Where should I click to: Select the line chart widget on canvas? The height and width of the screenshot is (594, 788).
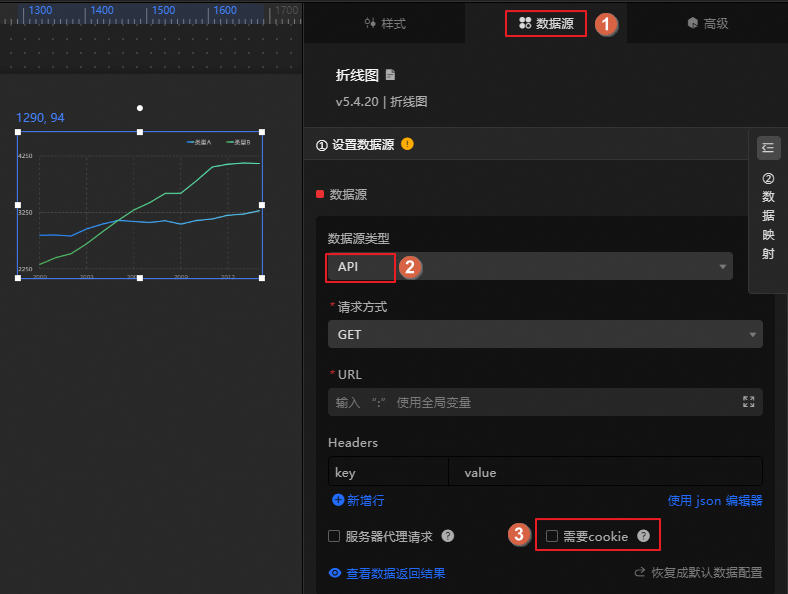coord(140,205)
